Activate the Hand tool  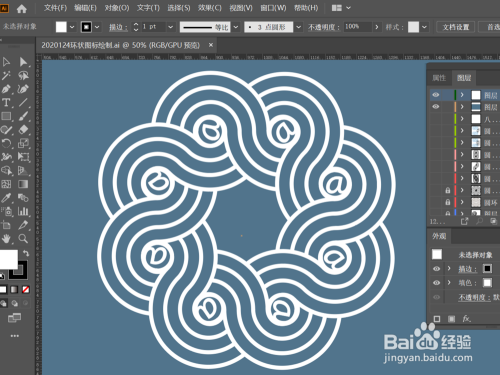(x=6, y=238)
